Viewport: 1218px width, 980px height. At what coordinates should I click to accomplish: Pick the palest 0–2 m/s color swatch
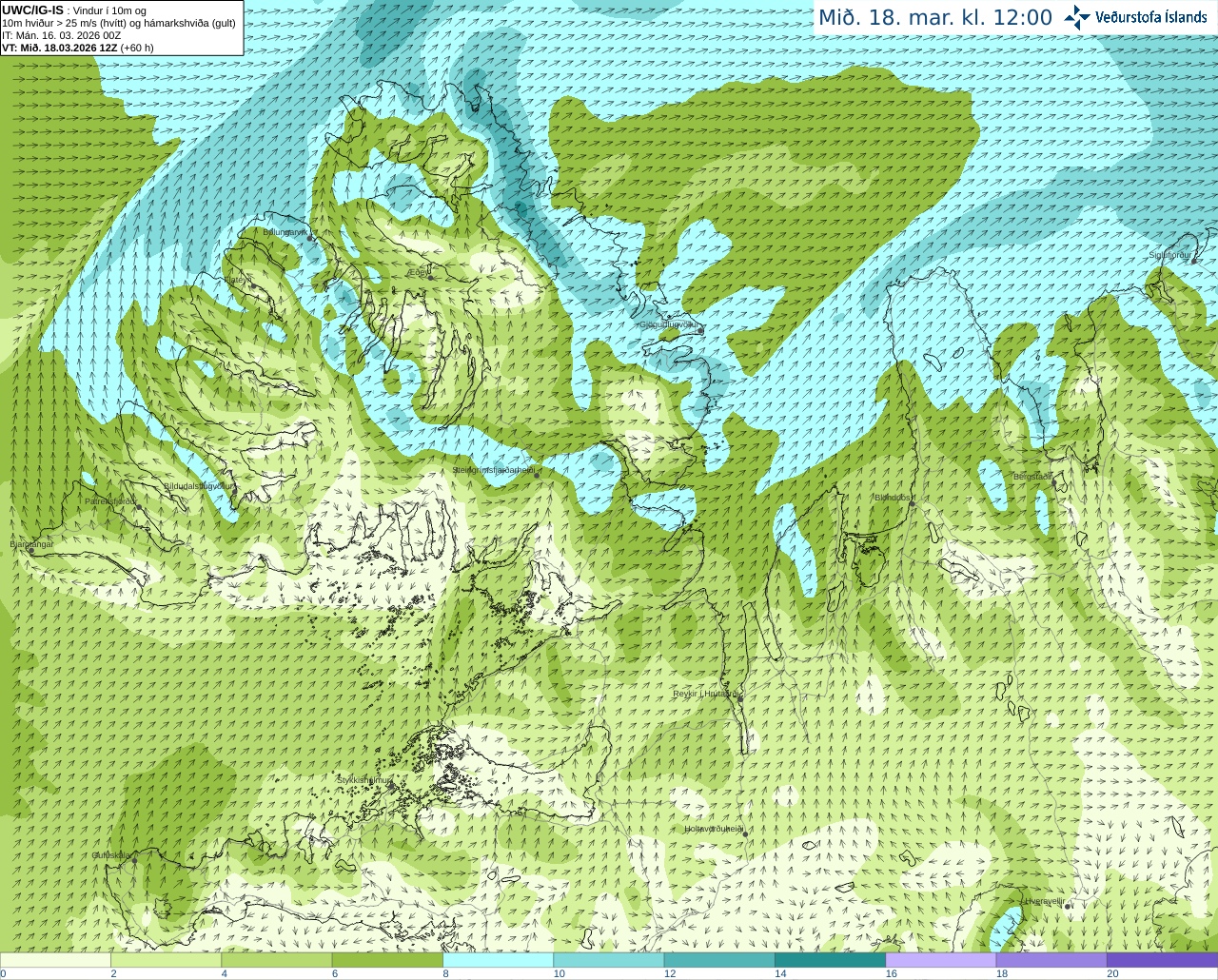coord(55,960)
